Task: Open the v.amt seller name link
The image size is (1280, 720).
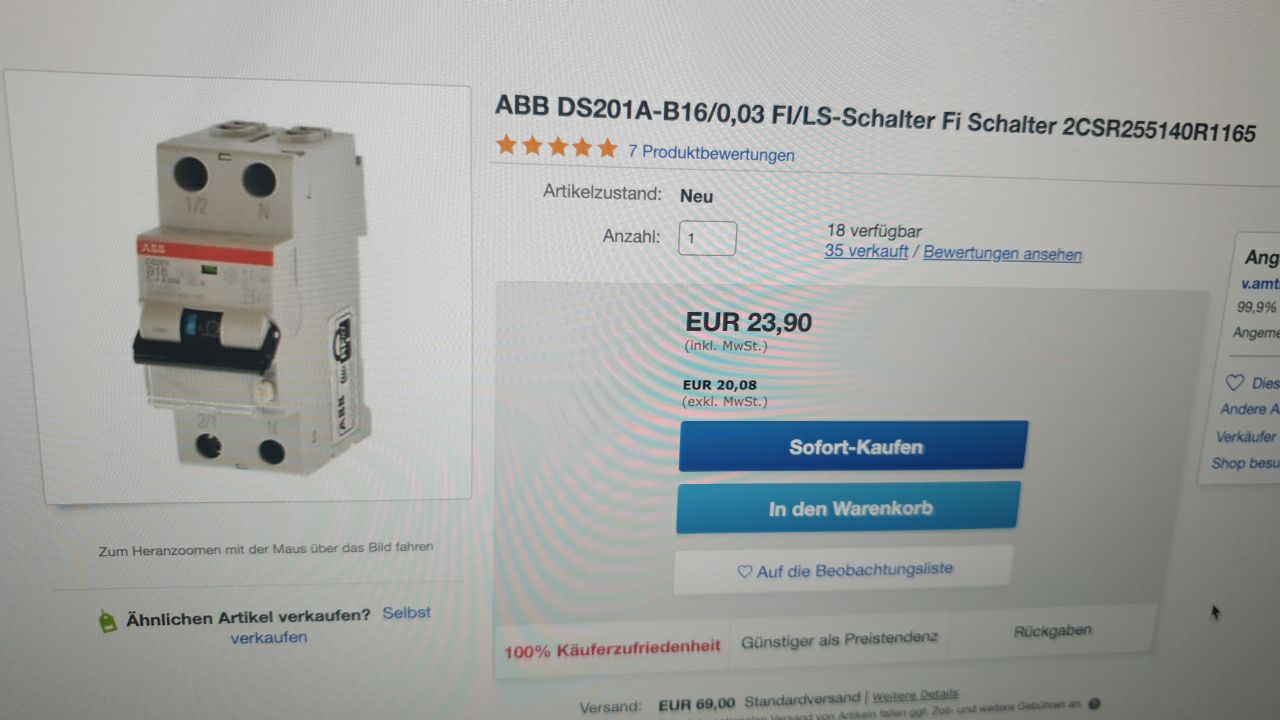Action: [x=1259, y=284]
